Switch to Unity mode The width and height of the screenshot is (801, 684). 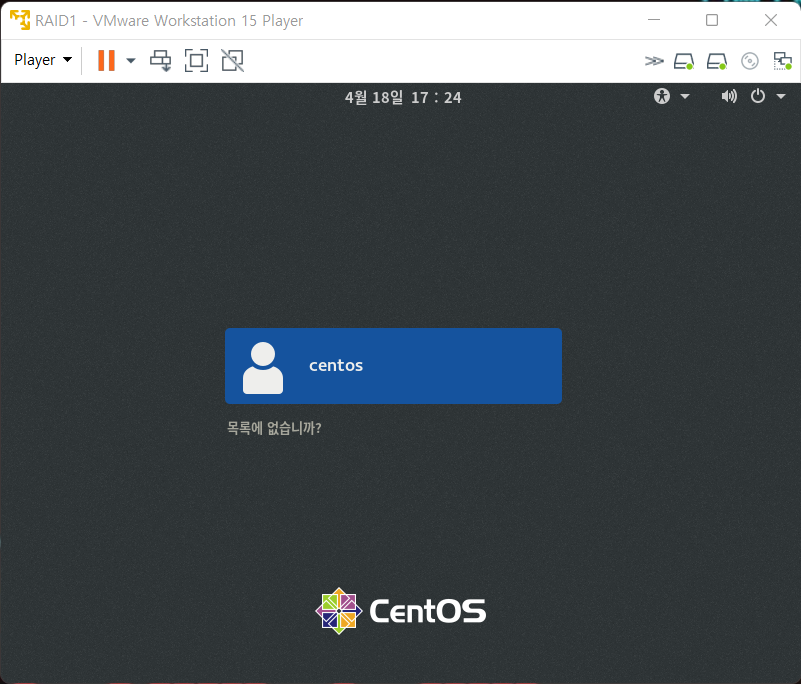pos(232,61)
